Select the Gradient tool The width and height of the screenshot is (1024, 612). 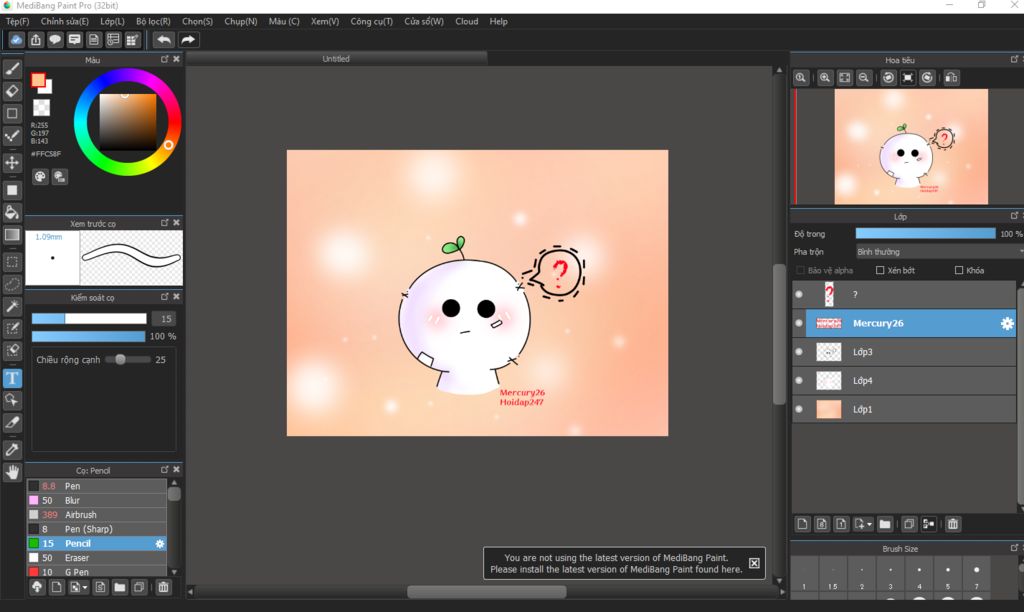pos(12,234)
